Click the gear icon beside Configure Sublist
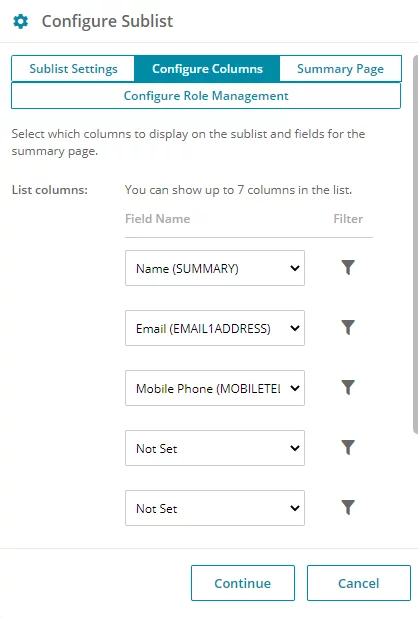Image resolution: width=418 pixels, height=617 pixels. tap(20, 21)
